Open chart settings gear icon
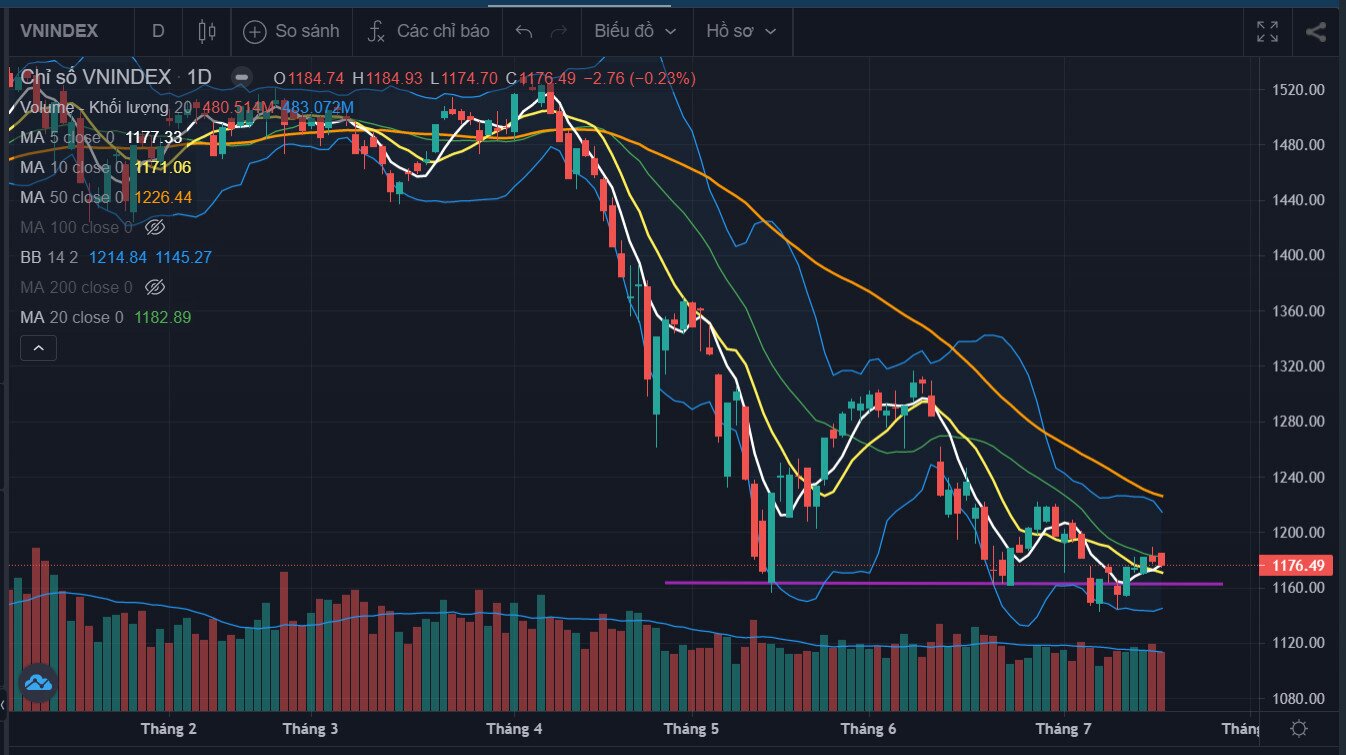Viewport: 1346px width, 755px height. pyautogui.click(x=1299, y=729)
